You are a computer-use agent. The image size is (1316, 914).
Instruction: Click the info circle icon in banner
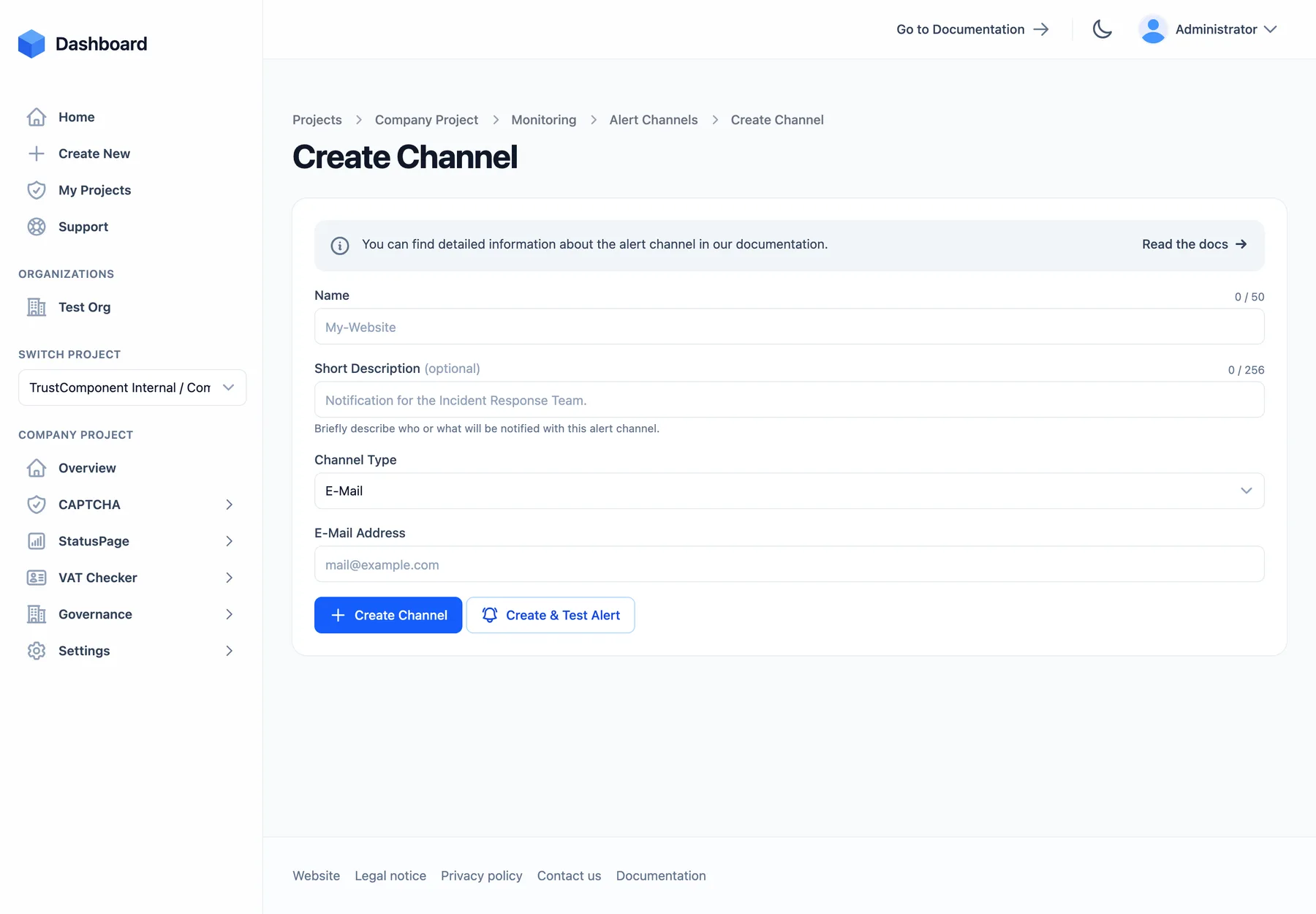pos(340,246)
